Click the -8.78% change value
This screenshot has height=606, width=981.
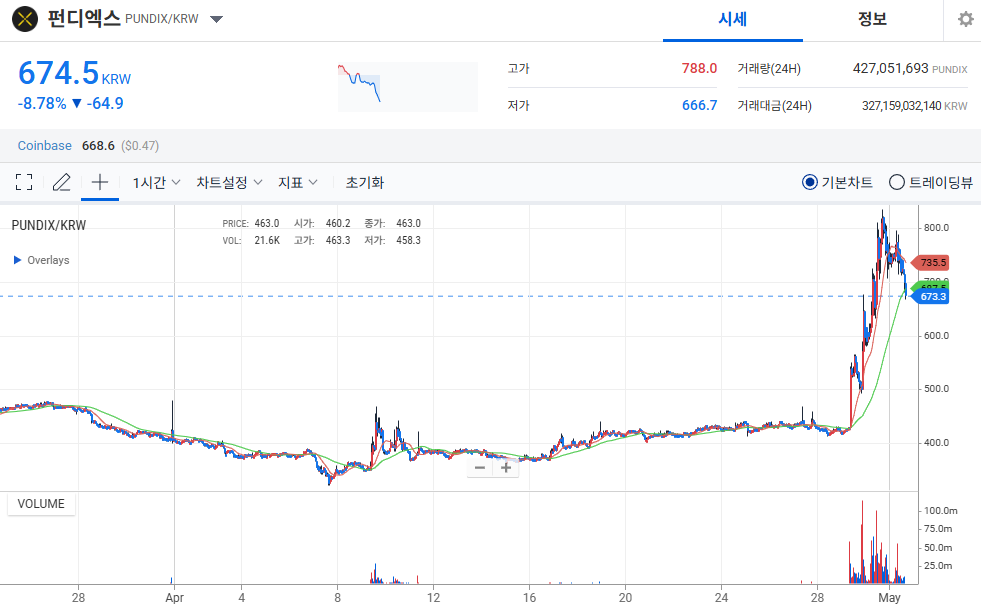(42, 103)
